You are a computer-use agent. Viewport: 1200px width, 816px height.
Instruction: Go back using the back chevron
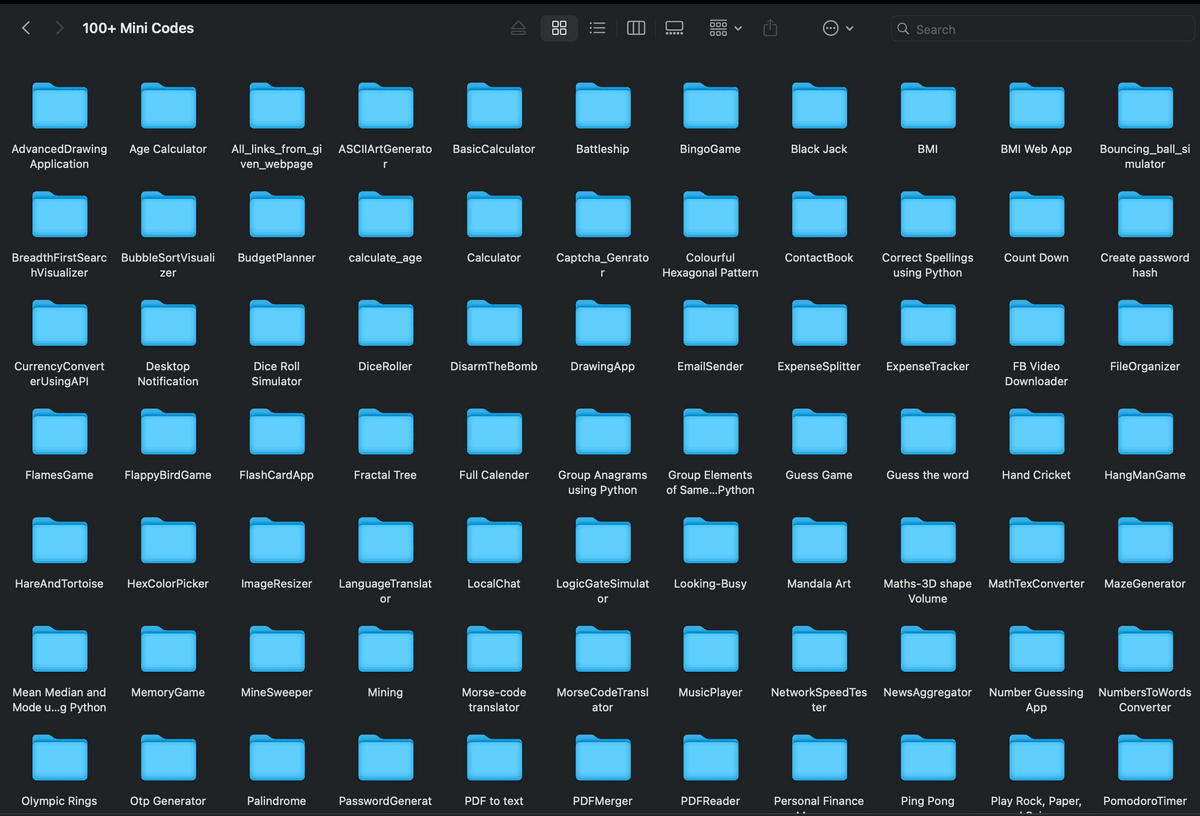coord(26,28)
